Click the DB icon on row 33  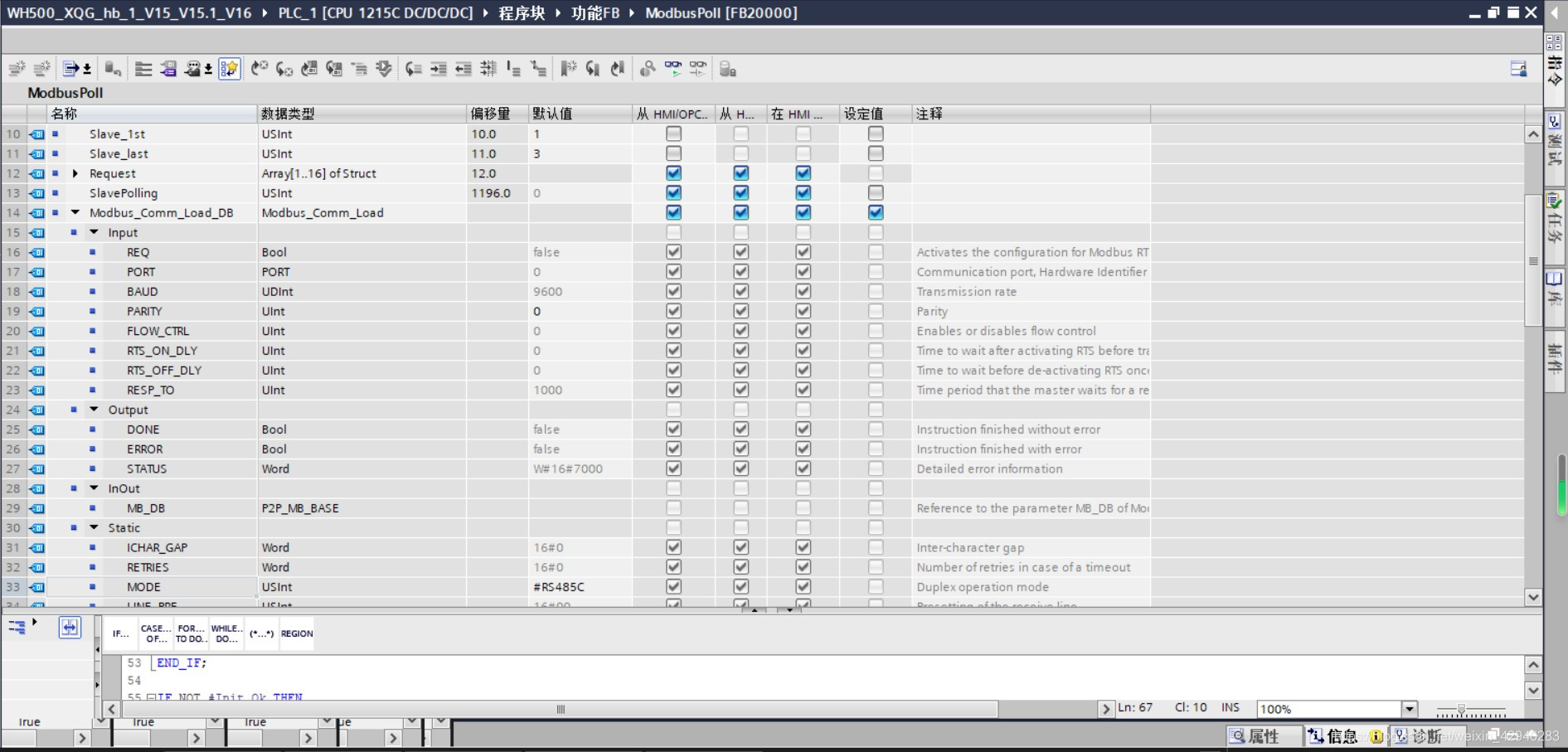click(x=37, y=587)
